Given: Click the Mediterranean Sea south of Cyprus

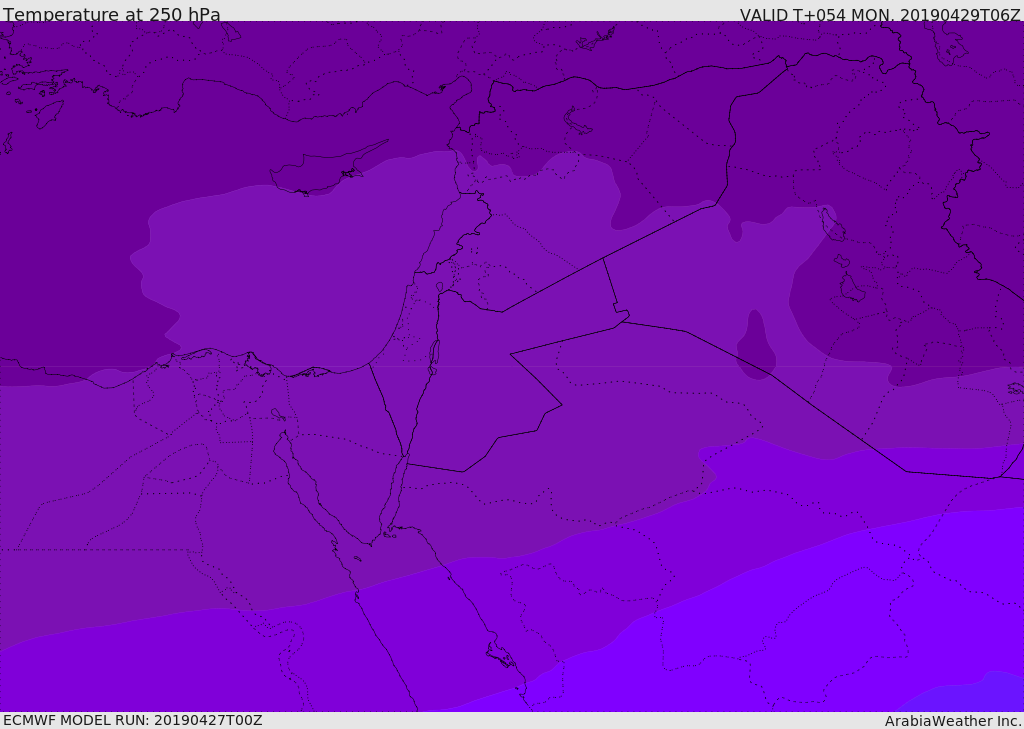Looking at the screenshot, I should coord(300,260).
